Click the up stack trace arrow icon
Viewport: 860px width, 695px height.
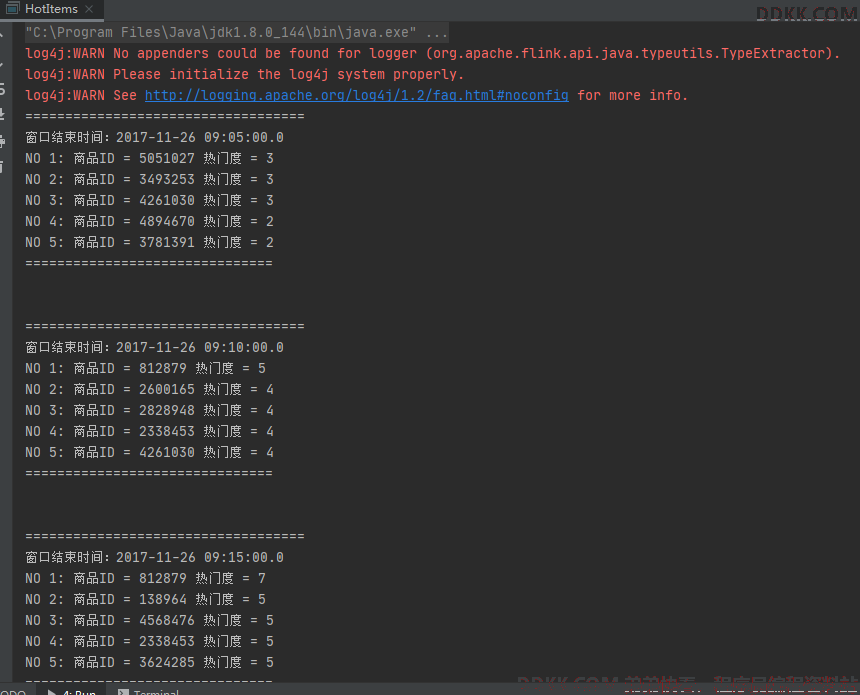pos(4,33)
